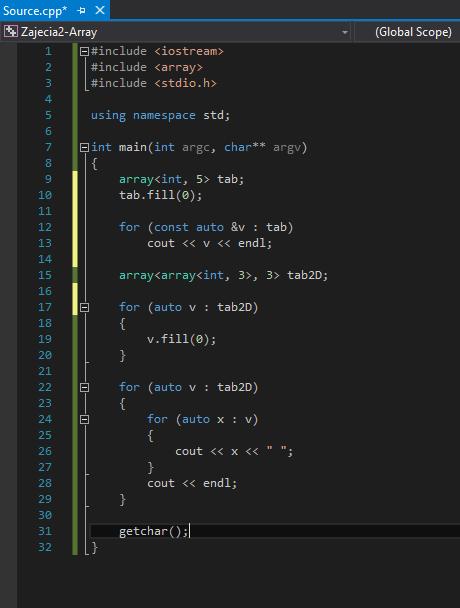The height and width of the screenshot is (608, 460).
Task: Click the 'argc' parameter
Action: point(196,148)
